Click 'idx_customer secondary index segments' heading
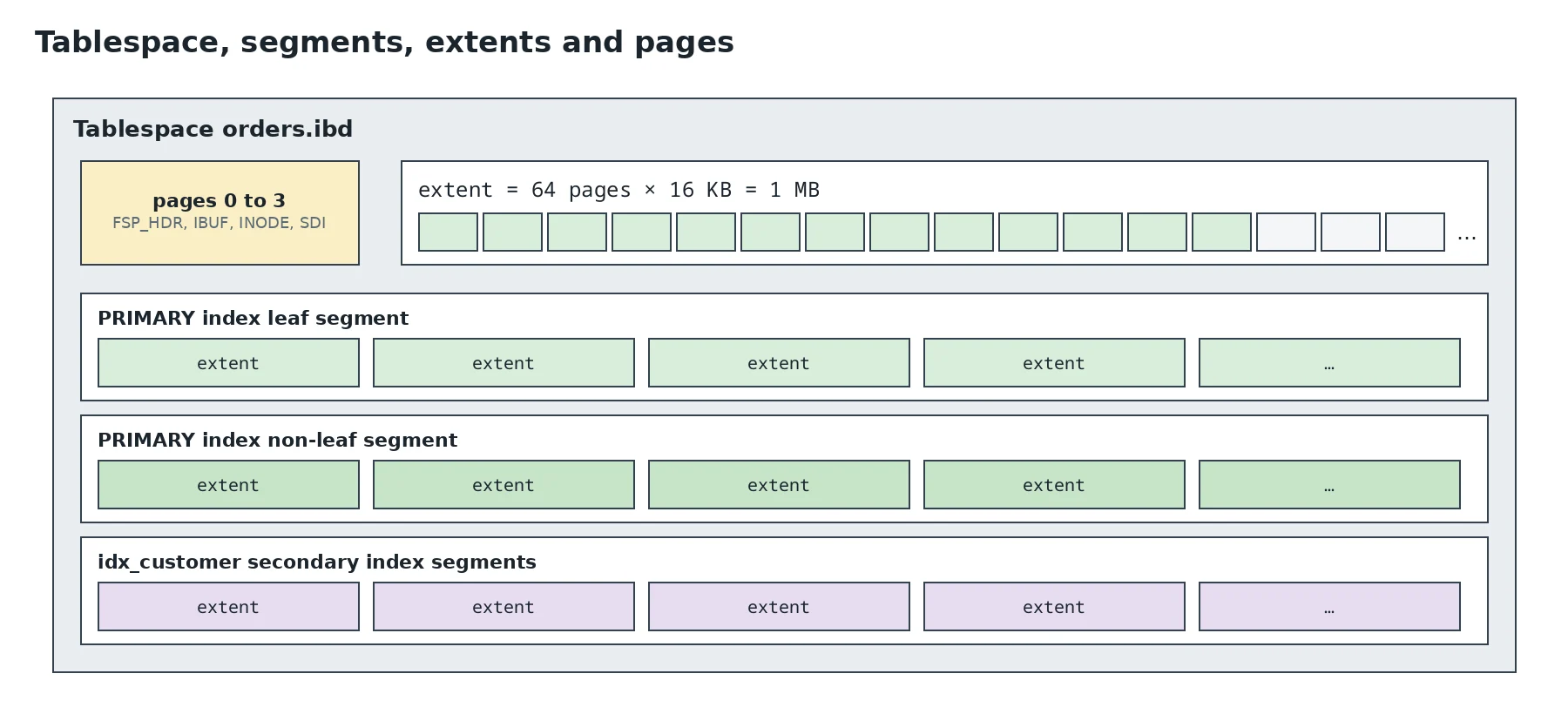 coord(317,562)
